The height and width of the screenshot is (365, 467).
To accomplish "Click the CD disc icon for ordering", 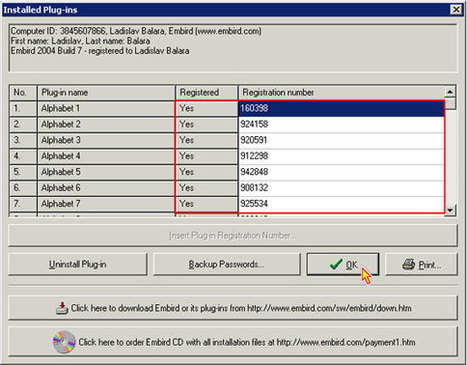I will (x=64, y=342).
